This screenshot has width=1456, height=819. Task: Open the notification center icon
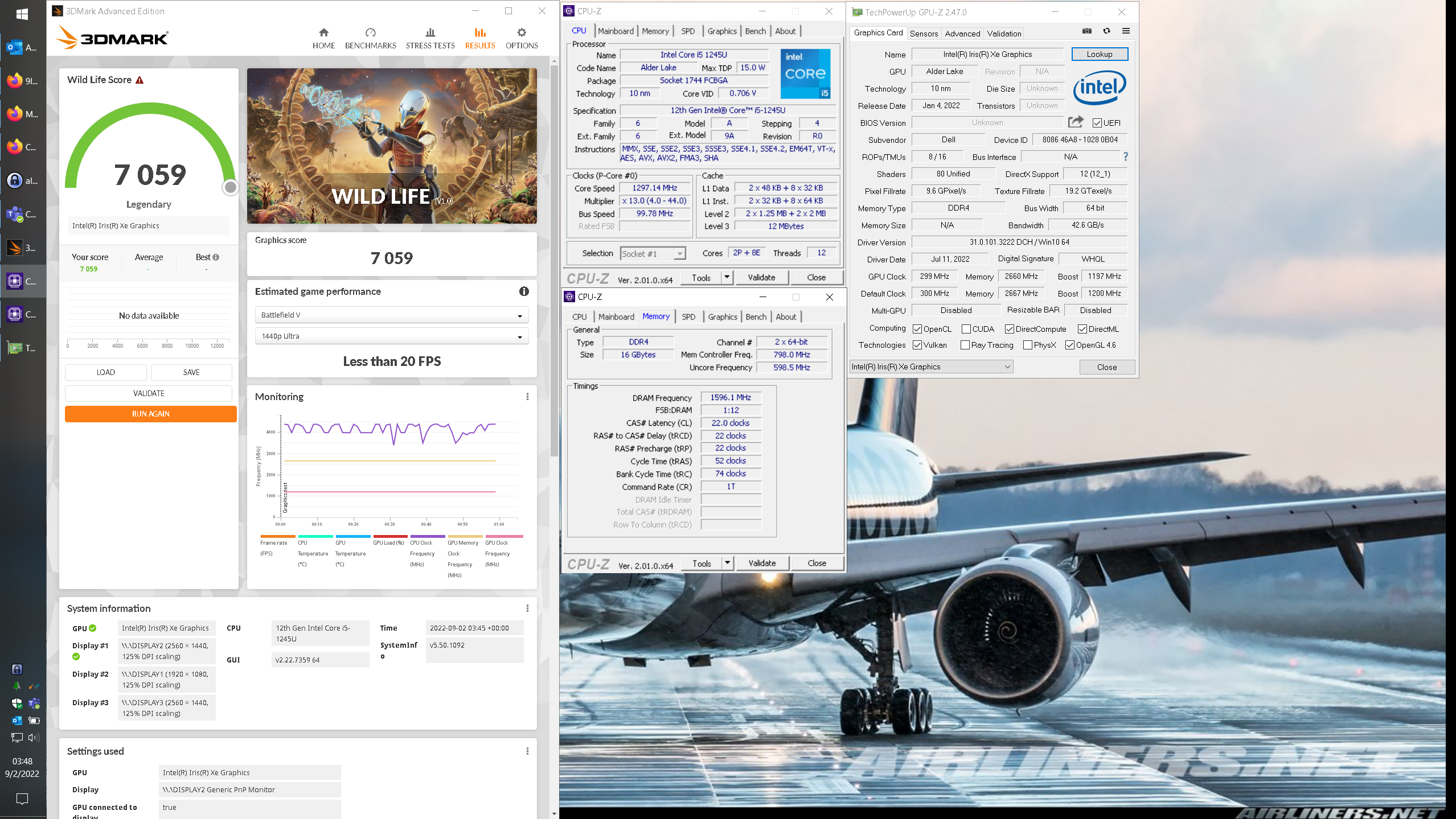pos(22,799)
